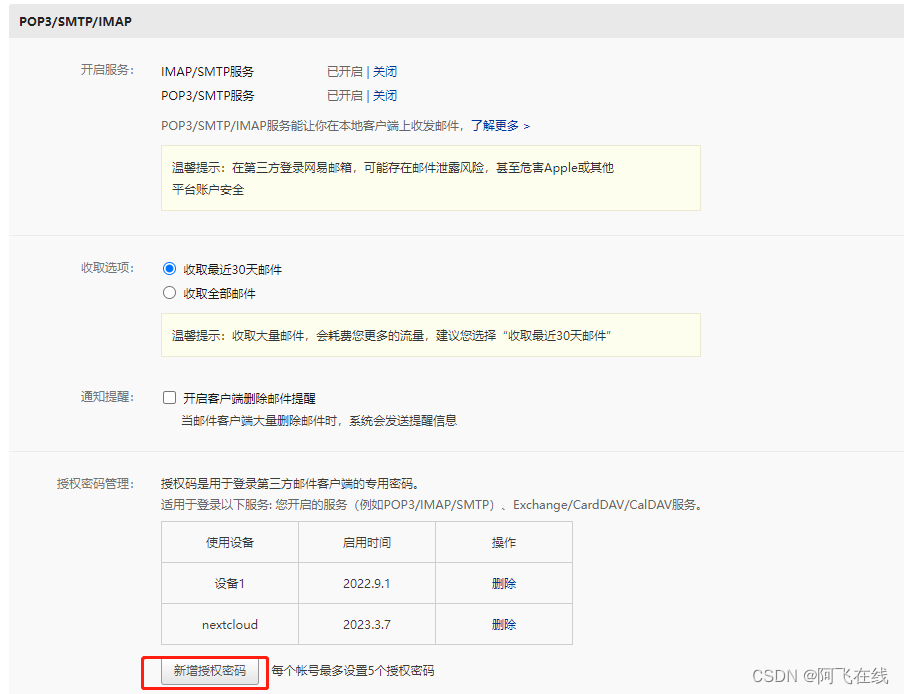Close the IMAP/SMTP服务 via 关闭 link
Image resolution: width=904 pixels, height=694 pixels.
tap(386, 71)
